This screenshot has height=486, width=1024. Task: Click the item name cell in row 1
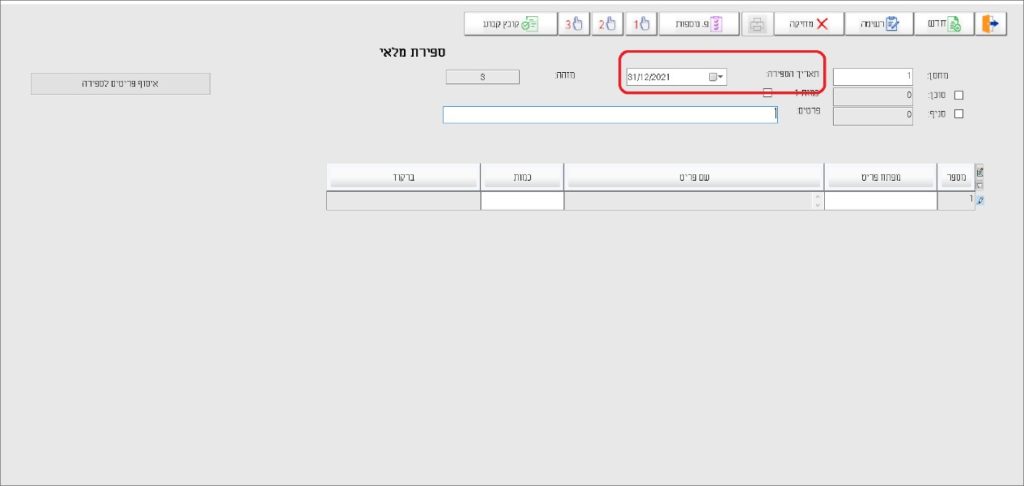[694, 201]
